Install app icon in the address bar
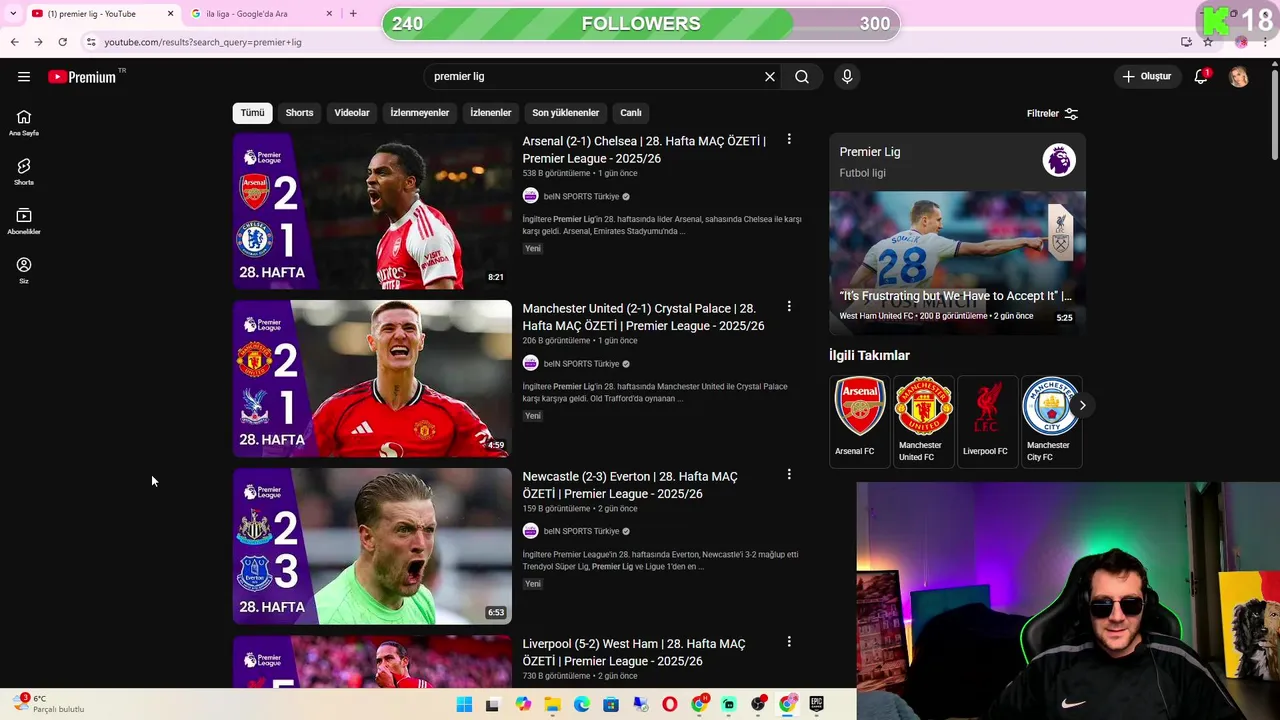Viewport: 1280px width, 720px height. pos(1186,42)
